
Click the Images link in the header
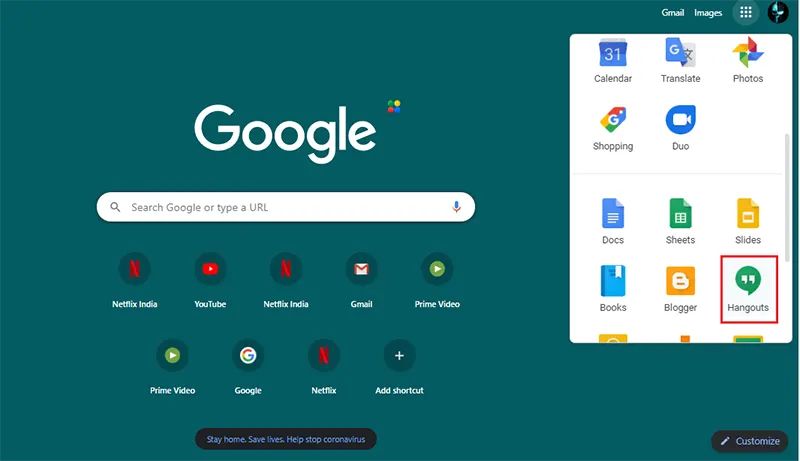tap(708, 13)
